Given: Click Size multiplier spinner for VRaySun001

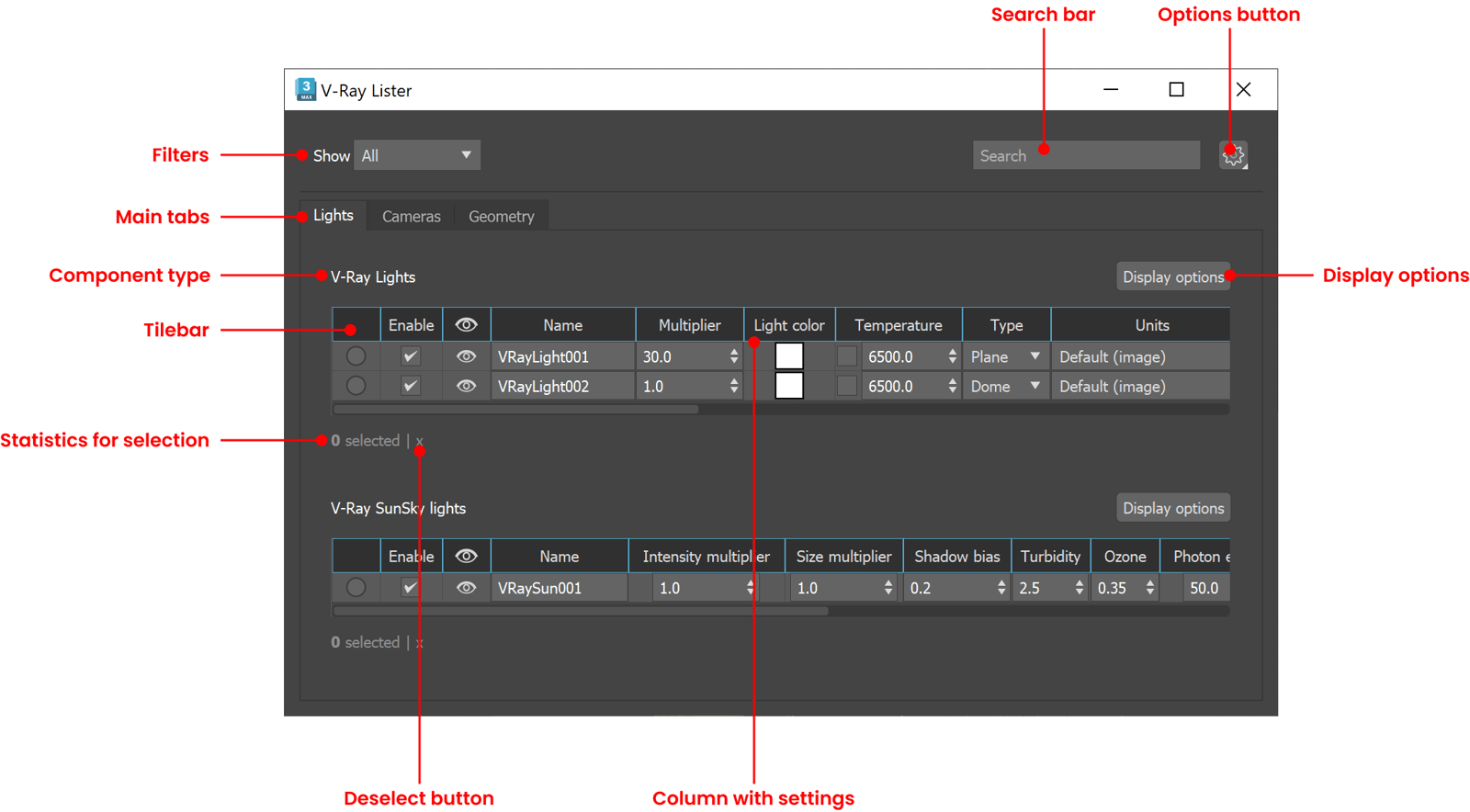Looking at the screenshot, I should tap(888, 588).
